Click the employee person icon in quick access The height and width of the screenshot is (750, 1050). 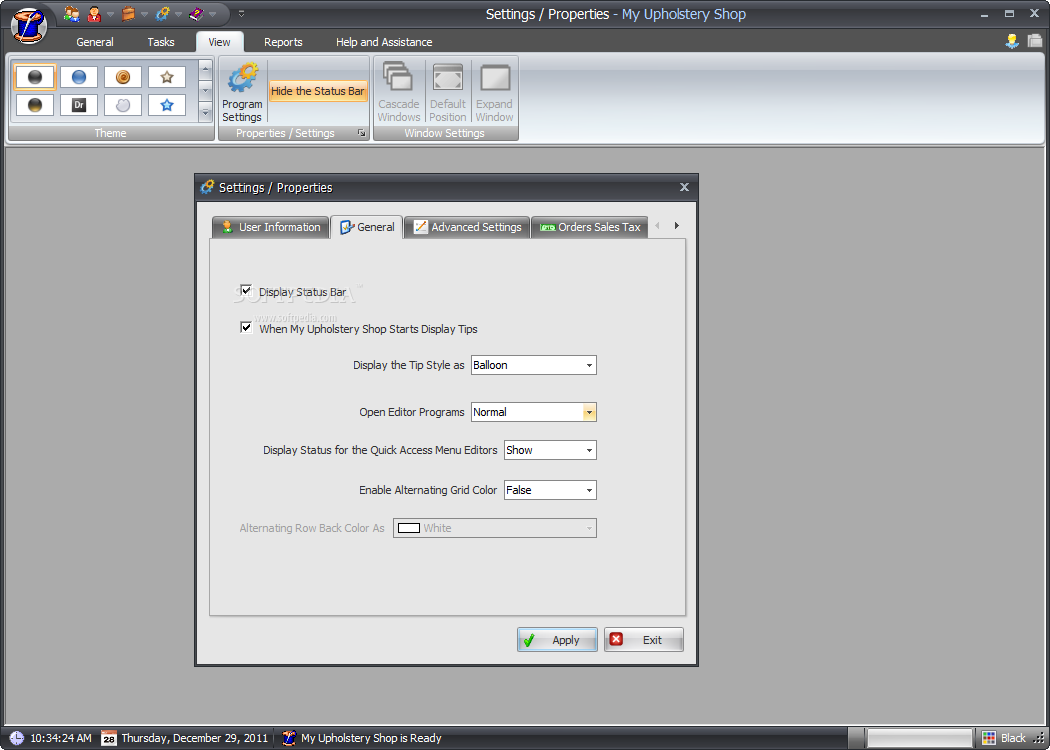click(94, 13)
